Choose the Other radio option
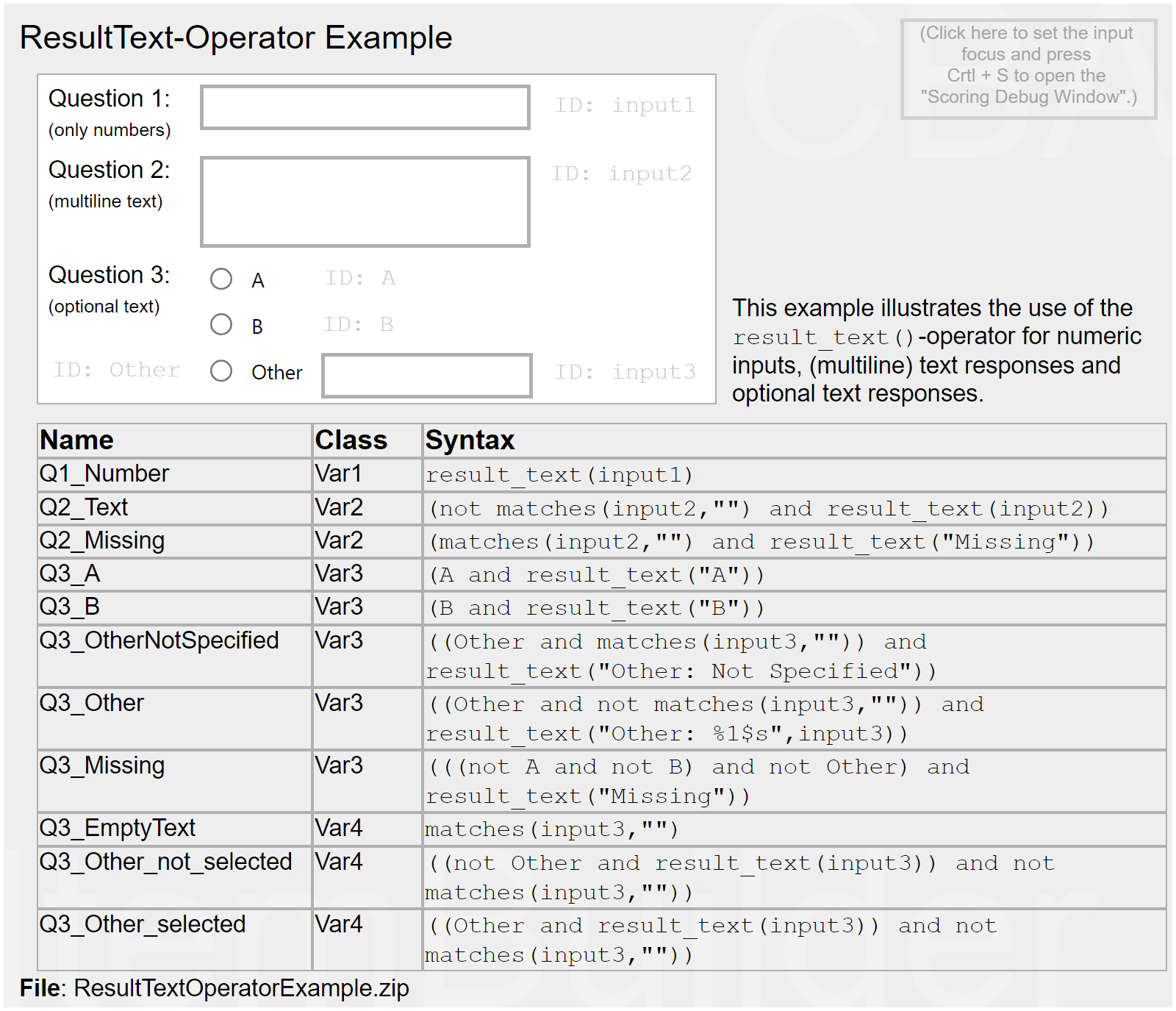The width and height of the screenshot is (1176, 1011). [221, 371]
